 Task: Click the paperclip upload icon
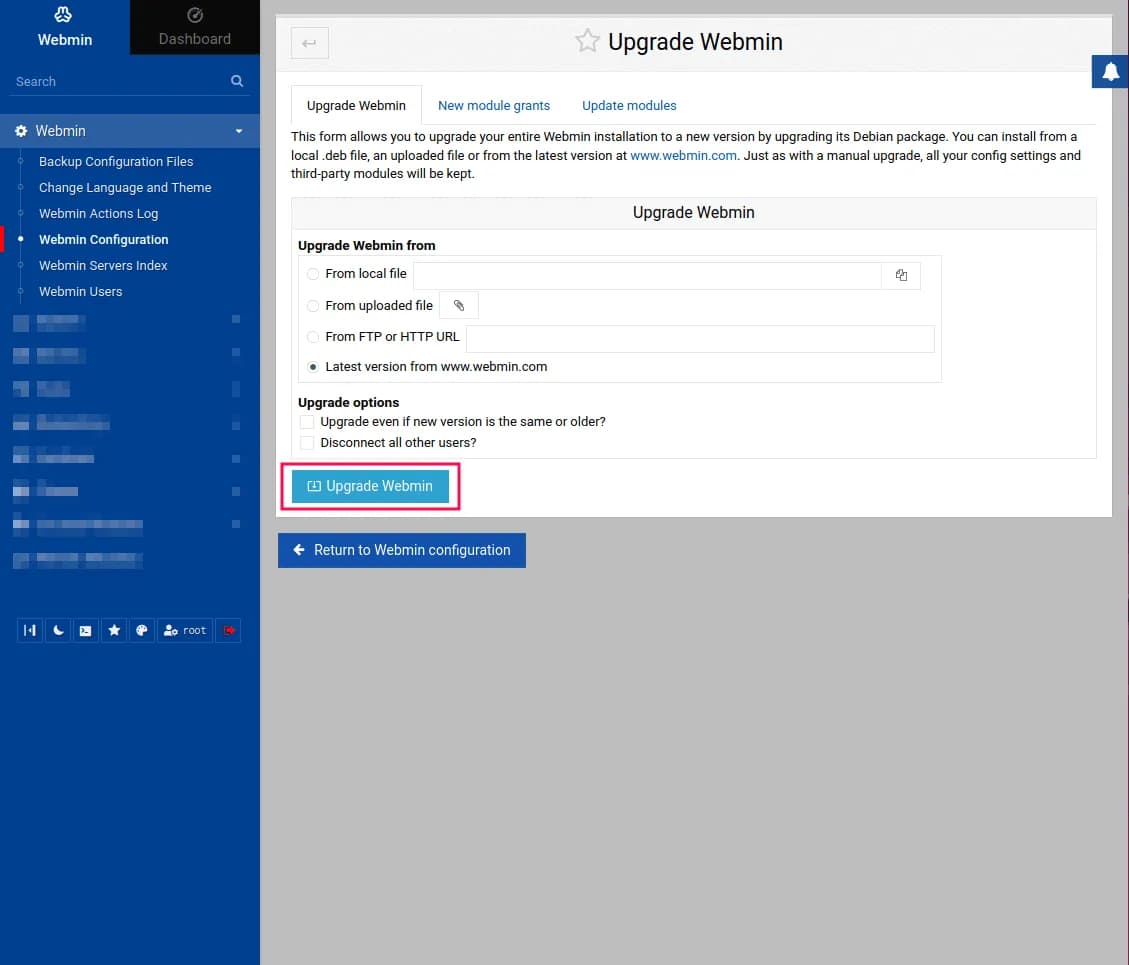tap(459, 305)
